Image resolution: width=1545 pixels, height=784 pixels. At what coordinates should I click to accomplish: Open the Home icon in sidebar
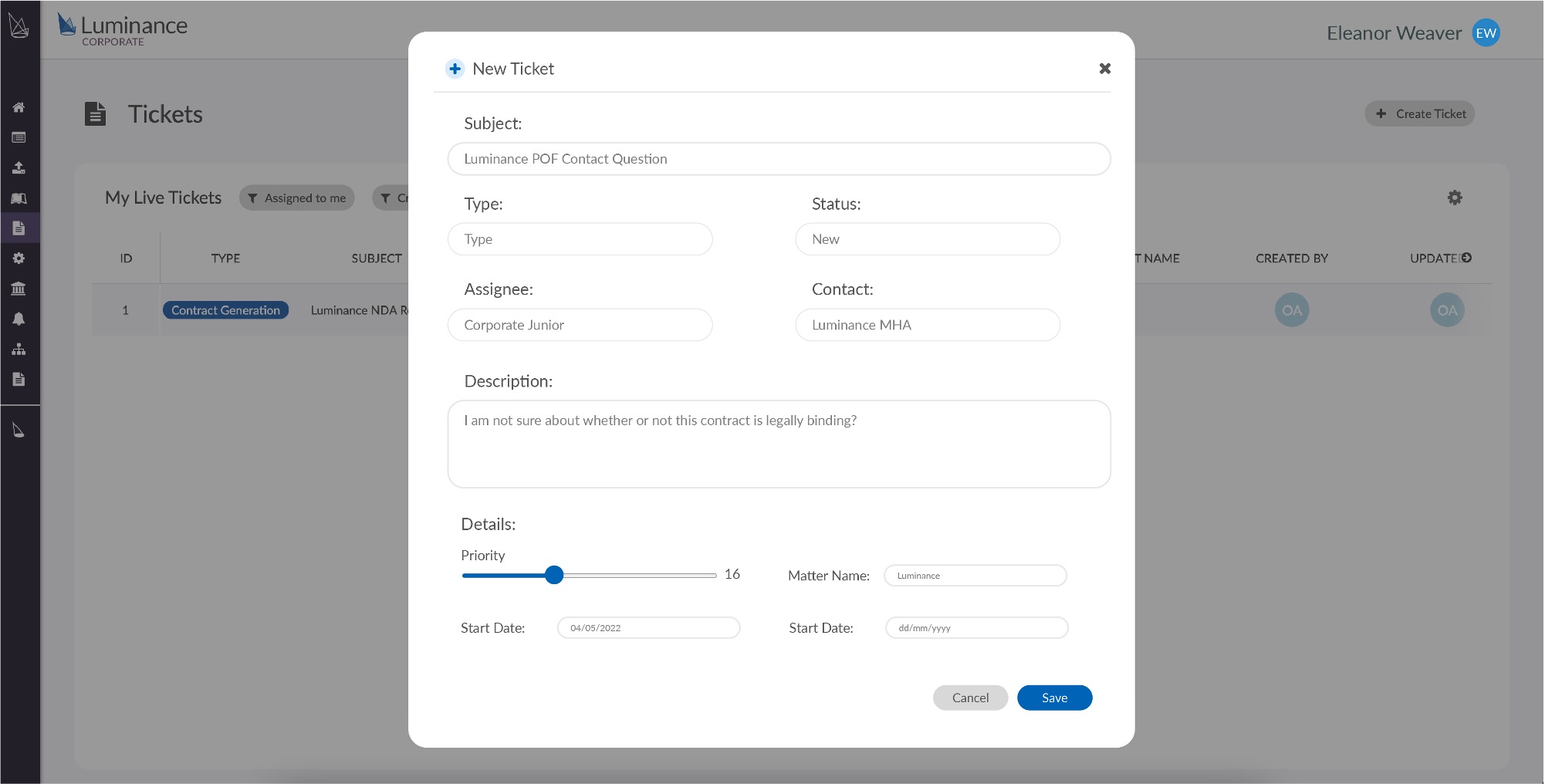click(x=19, y=107)
